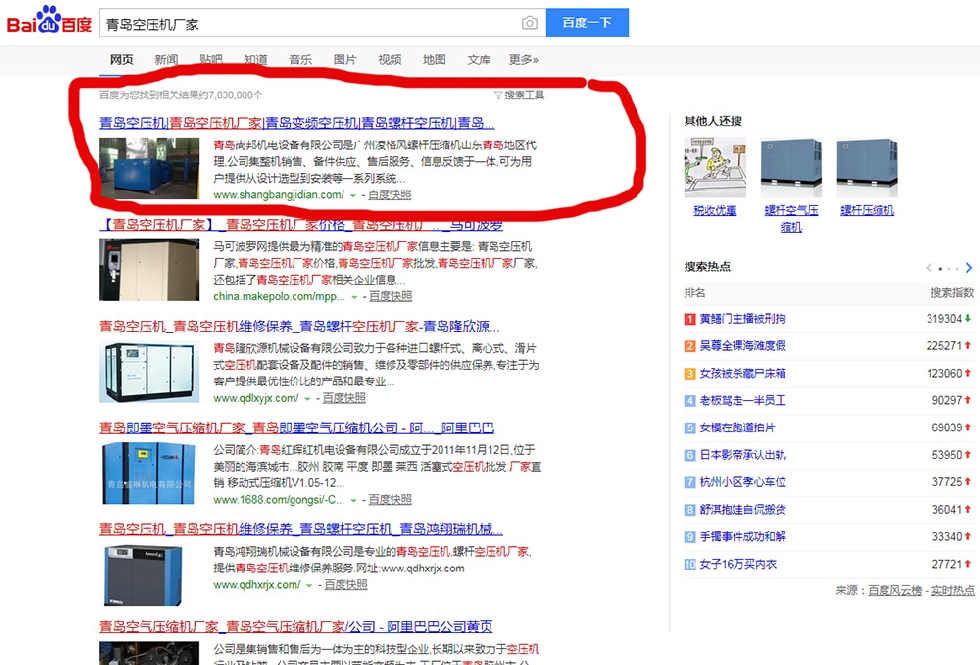Screen dimensions: 980x665
Task: Open the 实时热点 source link
Action: click(952, 591)
